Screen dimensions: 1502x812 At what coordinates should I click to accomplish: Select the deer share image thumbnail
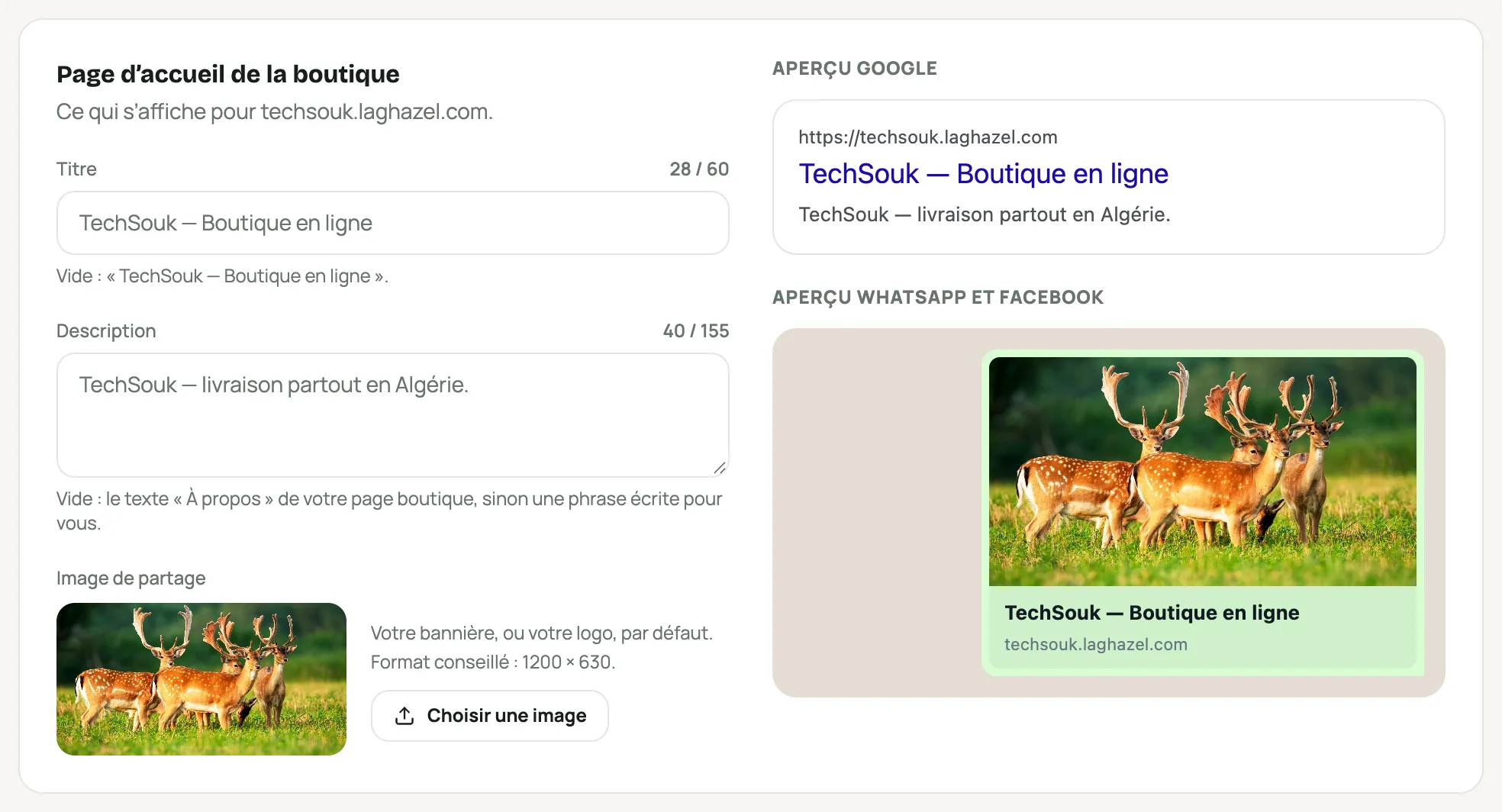[x=201, y=679]
